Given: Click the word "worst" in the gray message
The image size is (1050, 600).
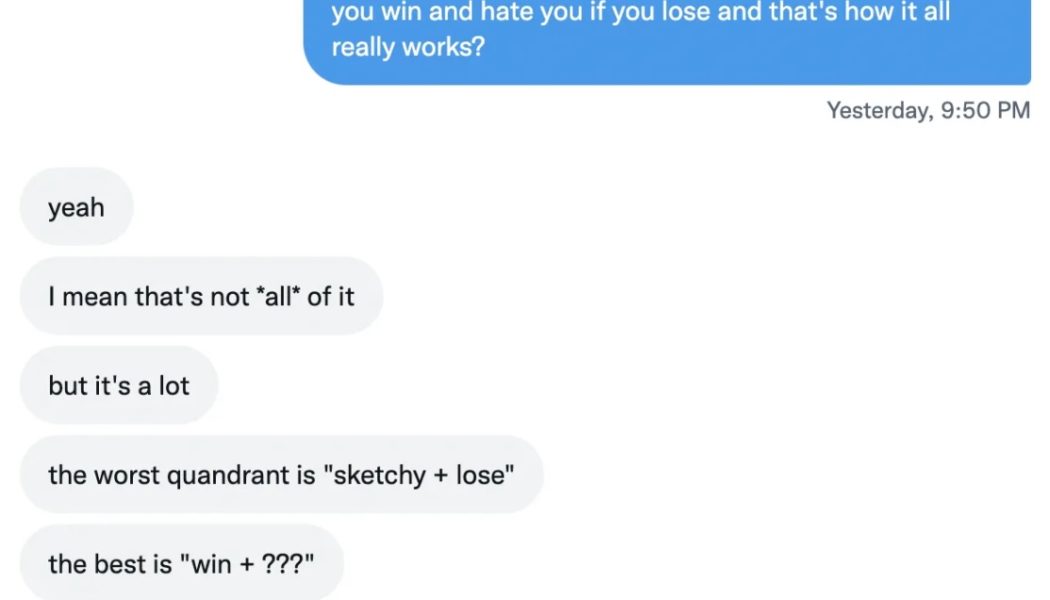Looking at the screenshot, I should [x=127, y=475].
